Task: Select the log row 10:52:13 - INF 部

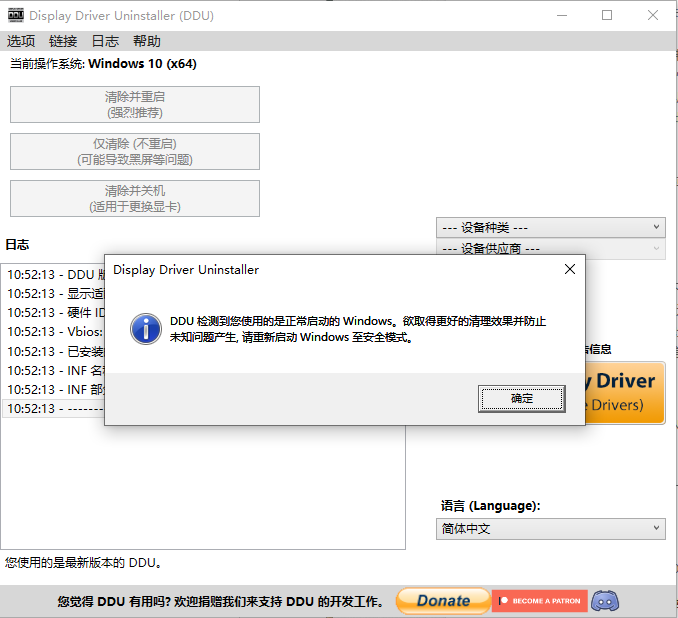Action: [x=55, y=390]
